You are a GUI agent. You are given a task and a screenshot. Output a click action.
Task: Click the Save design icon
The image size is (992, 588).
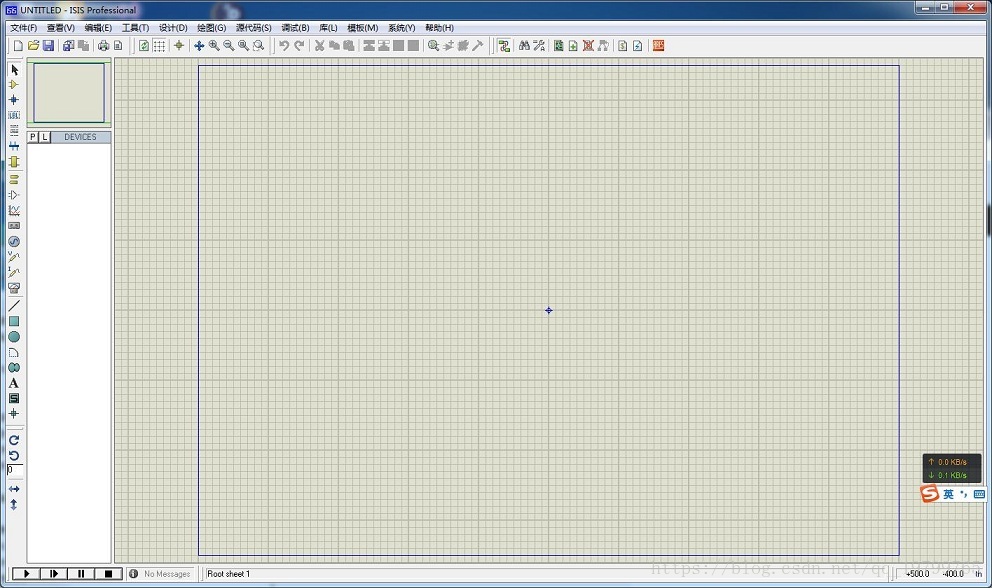tap(48, 46)
